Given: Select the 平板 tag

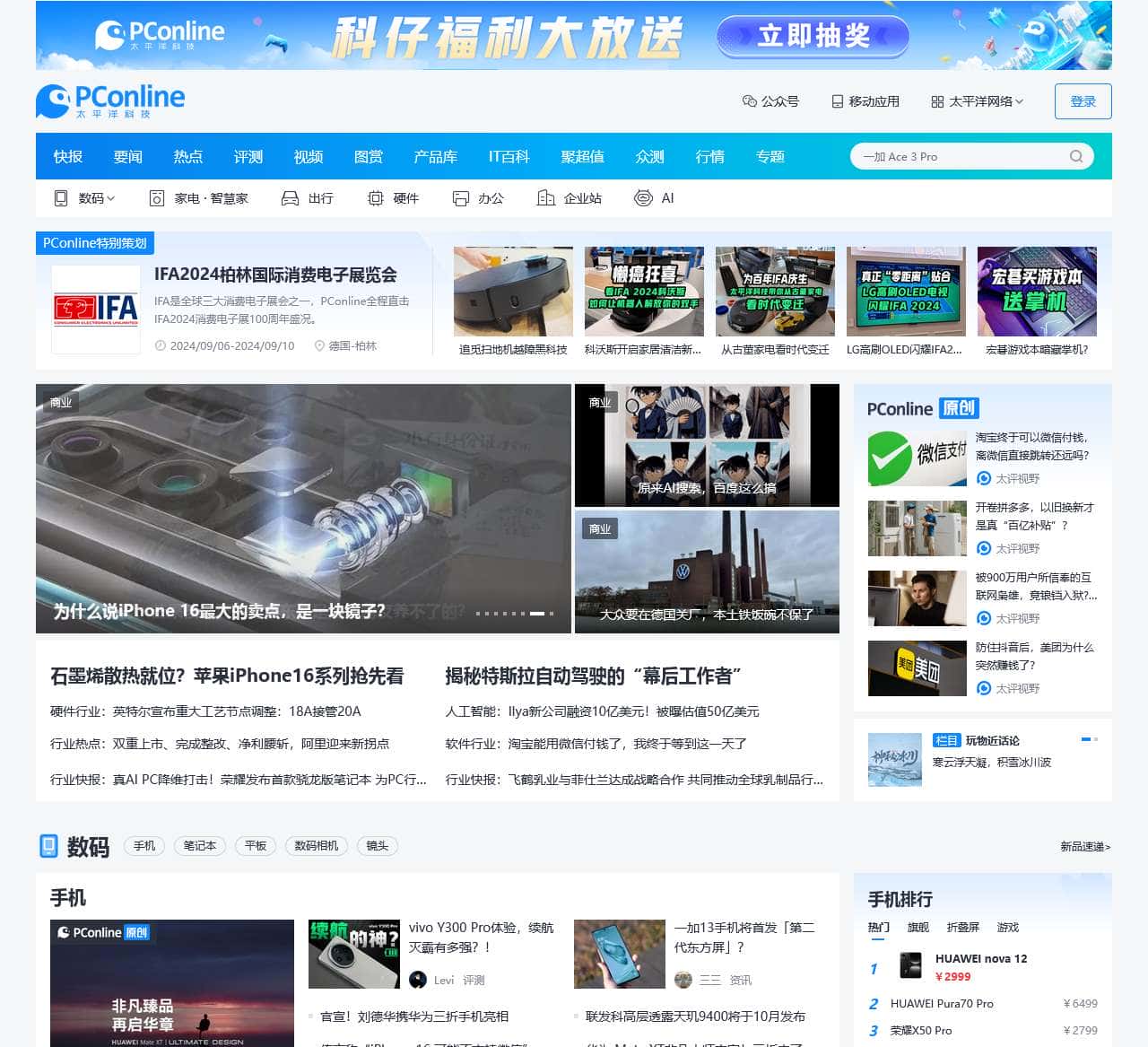Looking at the screenshot, I should pyautogui.click(x=256, y=846).
